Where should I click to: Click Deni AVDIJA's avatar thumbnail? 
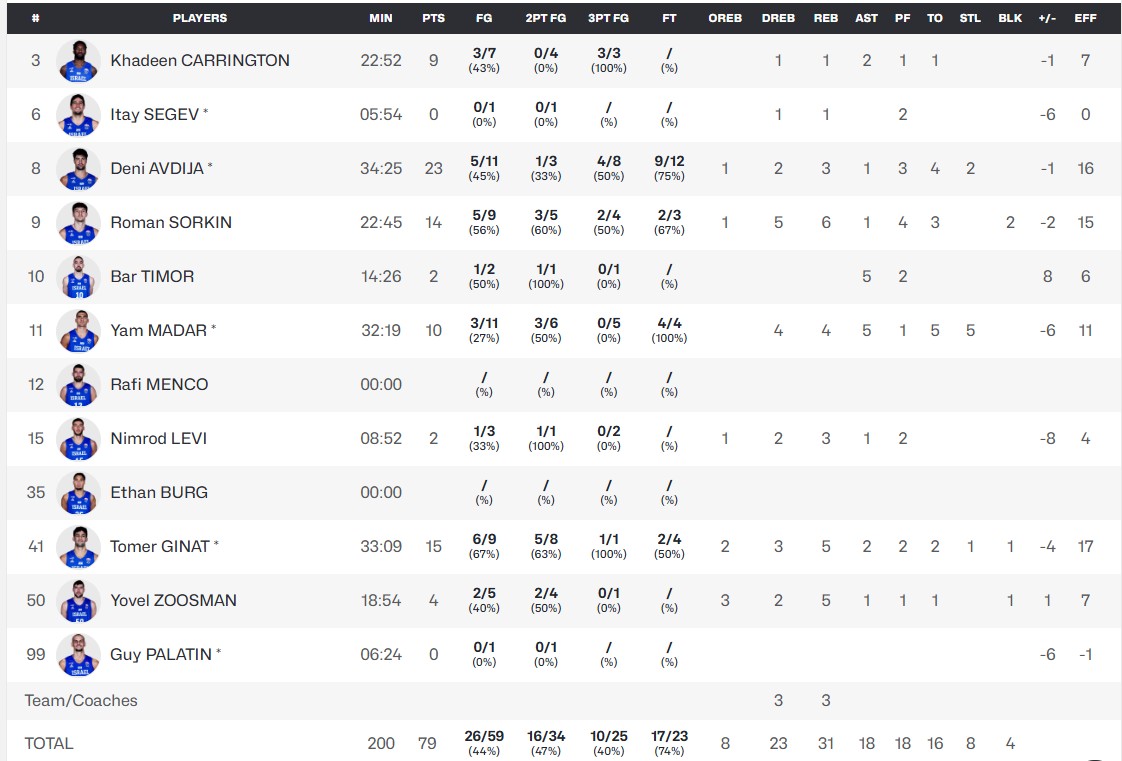78,169
